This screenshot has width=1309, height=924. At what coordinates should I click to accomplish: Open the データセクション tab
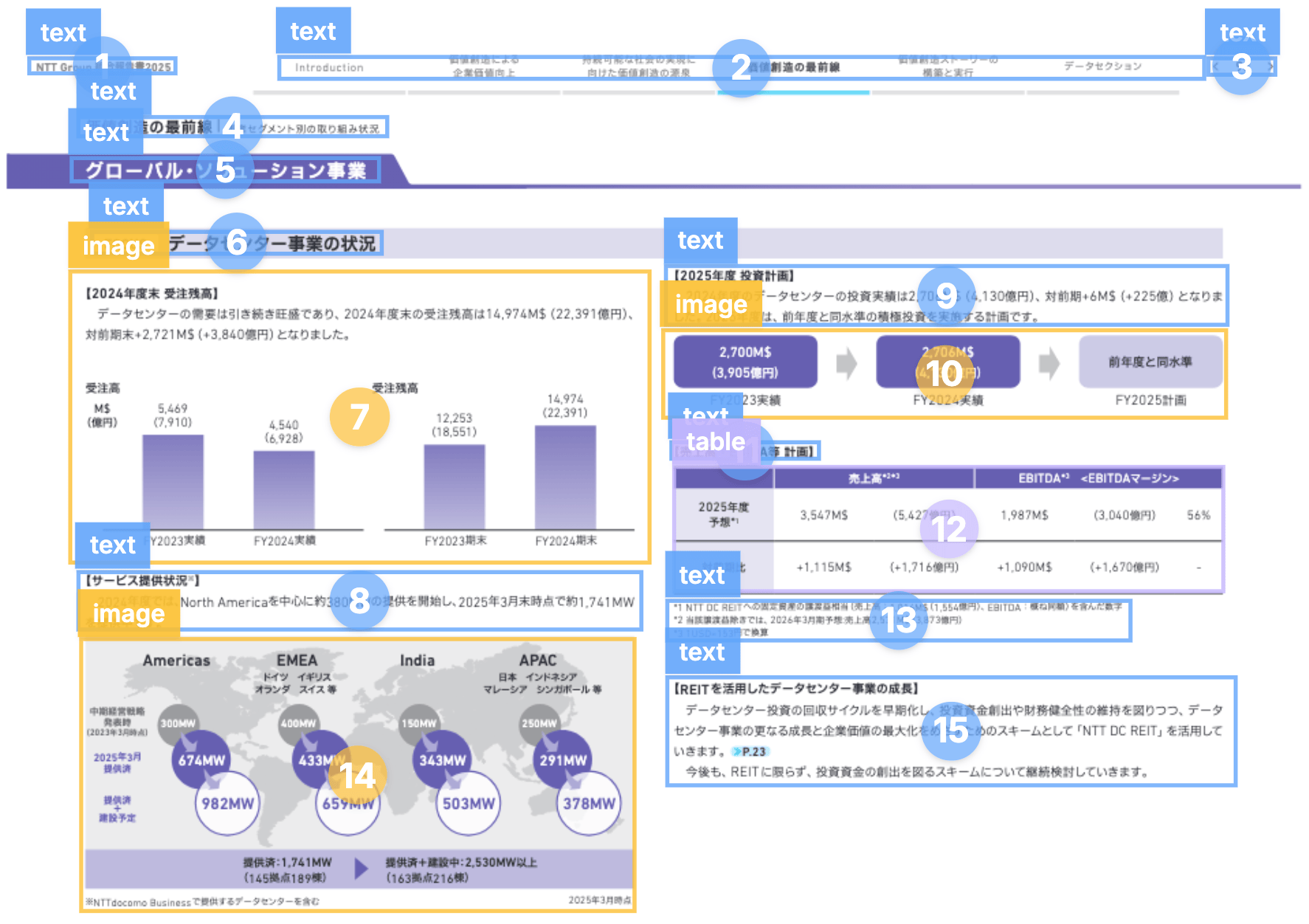1102,66
